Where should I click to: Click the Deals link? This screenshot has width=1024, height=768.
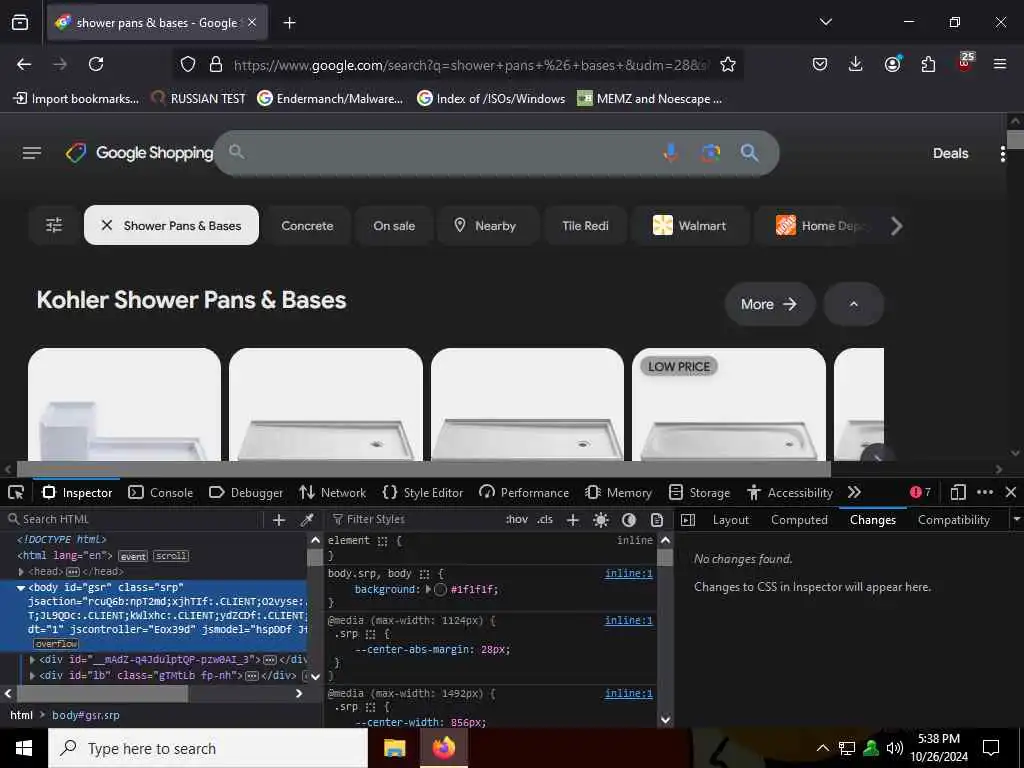coord(950,153)
